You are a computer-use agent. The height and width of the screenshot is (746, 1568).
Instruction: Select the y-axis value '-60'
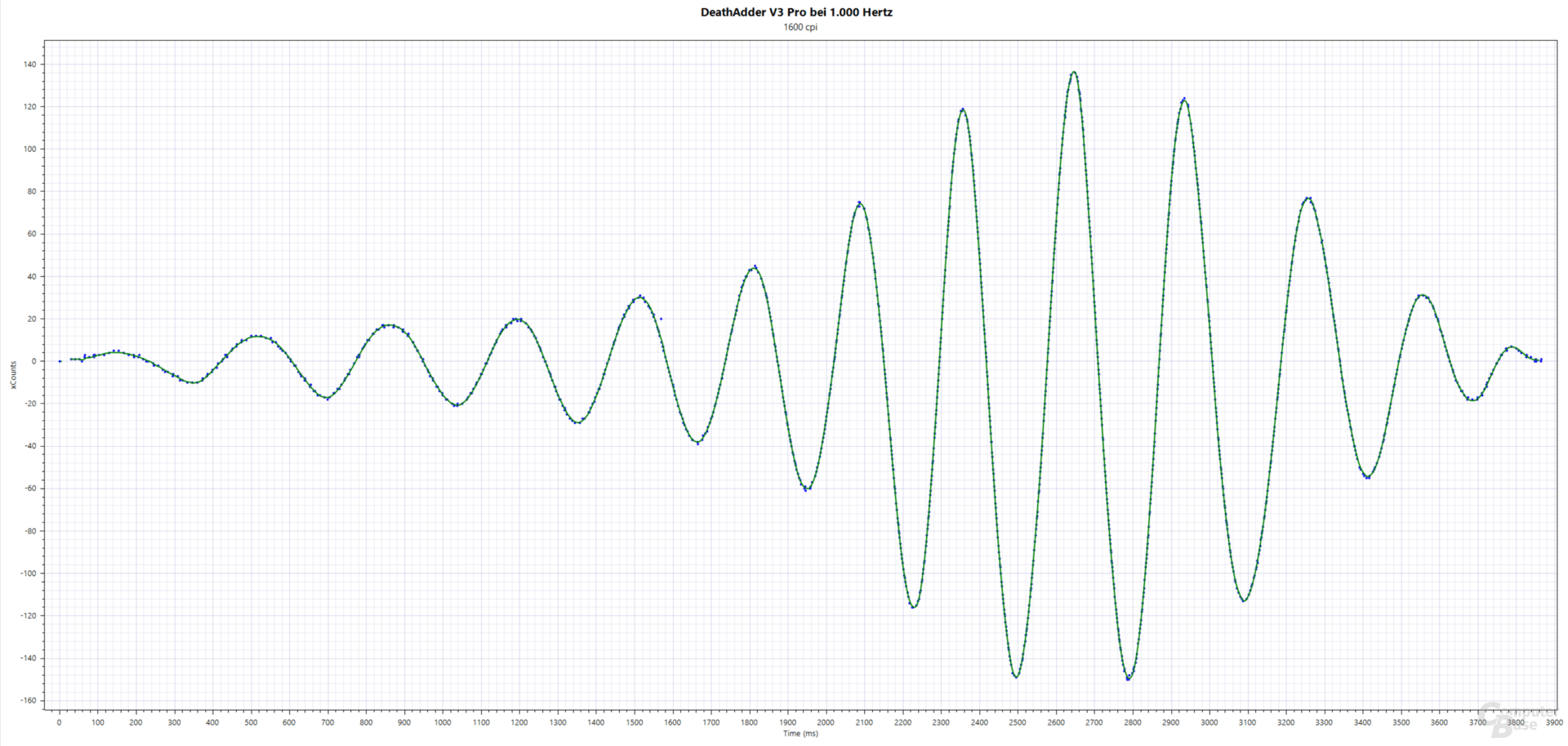click(x=29, y=489)
